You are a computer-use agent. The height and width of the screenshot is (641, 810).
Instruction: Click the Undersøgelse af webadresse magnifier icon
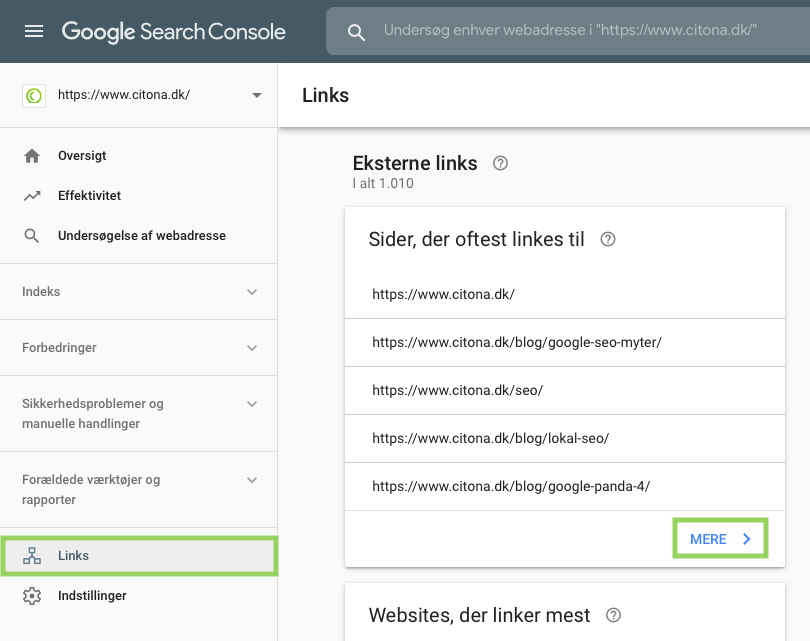(x=32, y=236)
